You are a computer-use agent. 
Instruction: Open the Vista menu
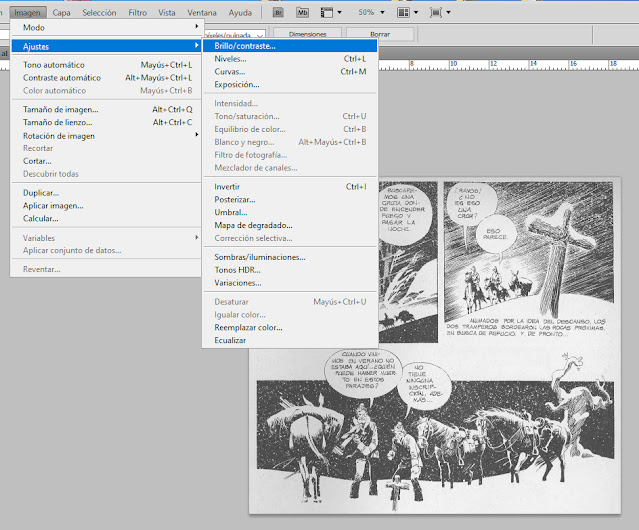(x=167, y=13)
